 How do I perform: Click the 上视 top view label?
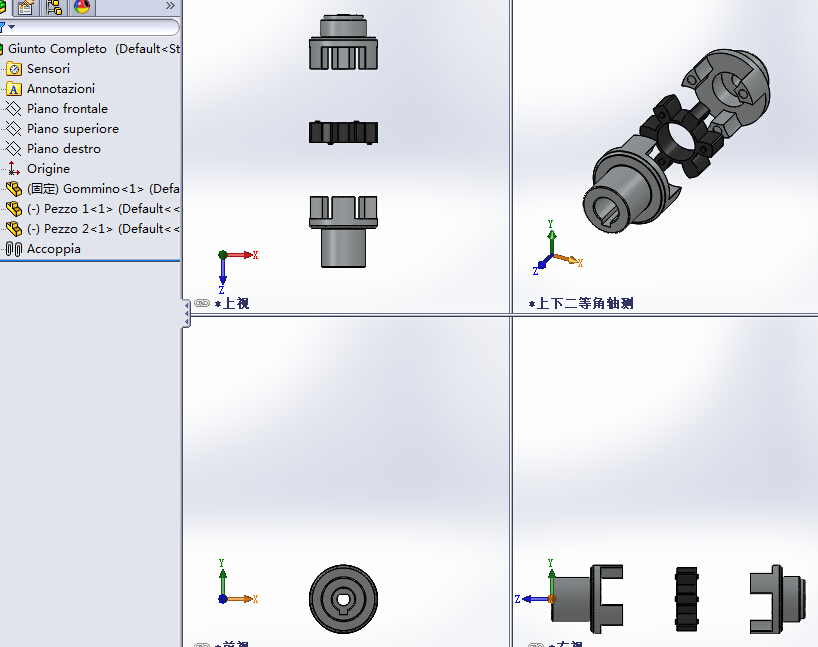click(x=232, y=303)
